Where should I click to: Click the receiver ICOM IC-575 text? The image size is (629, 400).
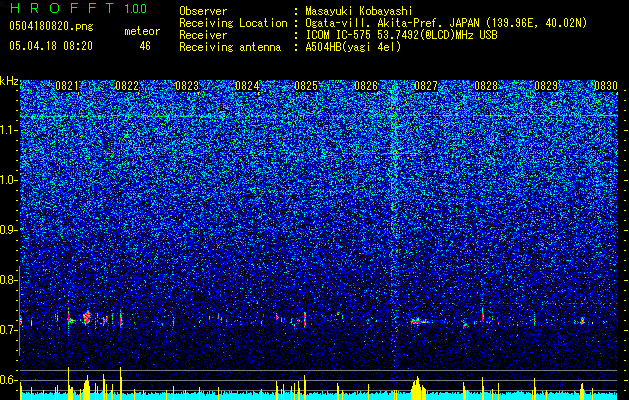[x=401, y=35]
